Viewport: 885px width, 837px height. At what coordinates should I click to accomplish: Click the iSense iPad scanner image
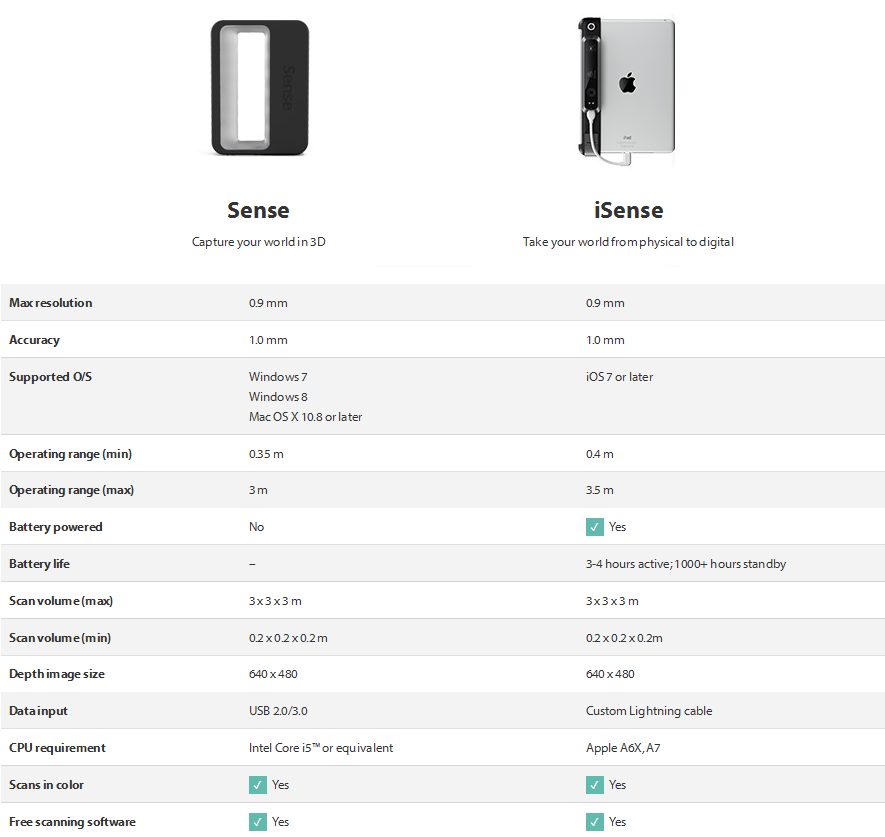(627, 91)
